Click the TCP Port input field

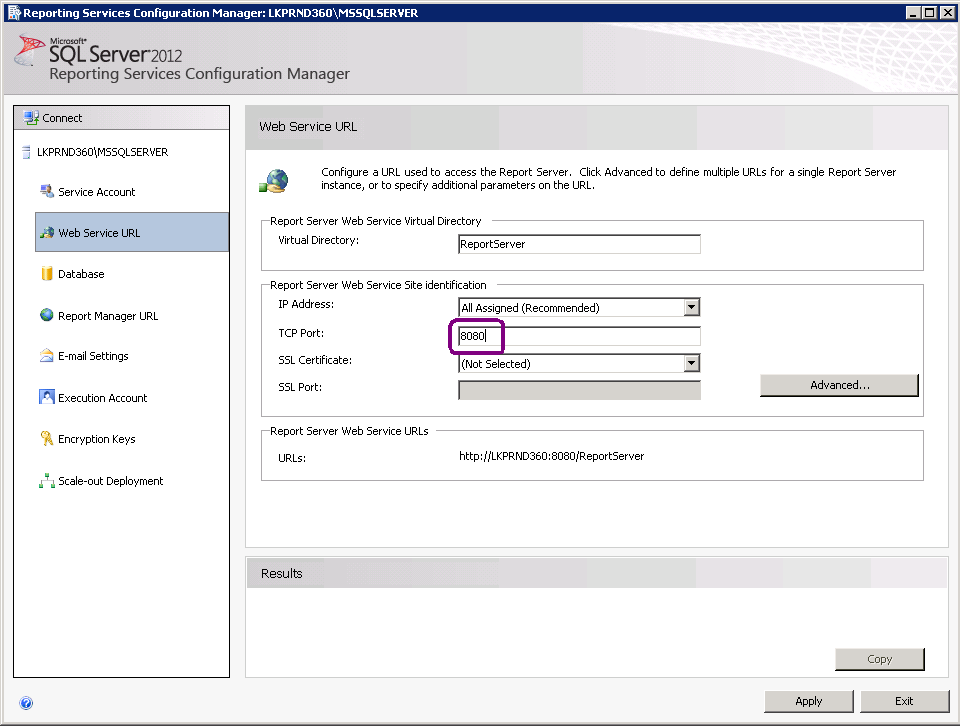coord(579,336)
